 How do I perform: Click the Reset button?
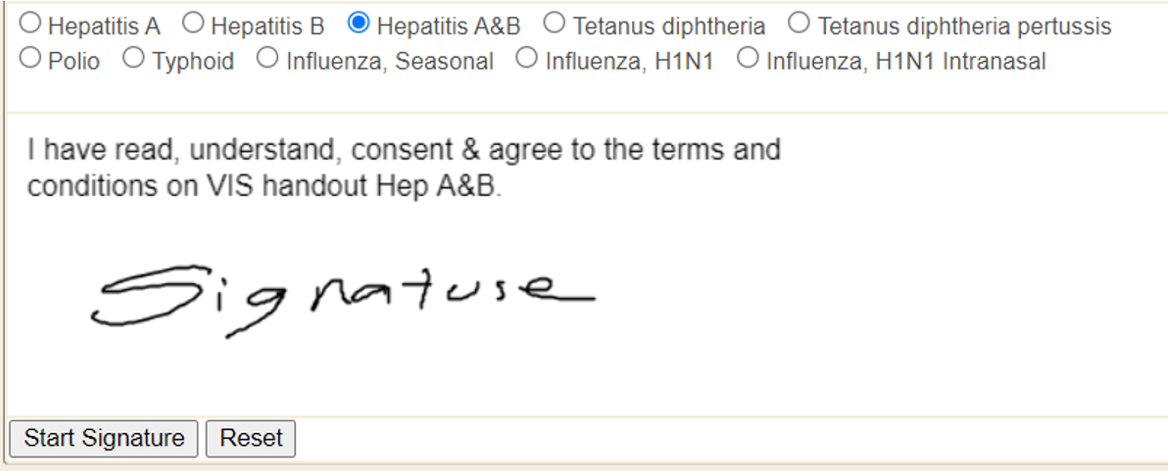pos(251,438)
